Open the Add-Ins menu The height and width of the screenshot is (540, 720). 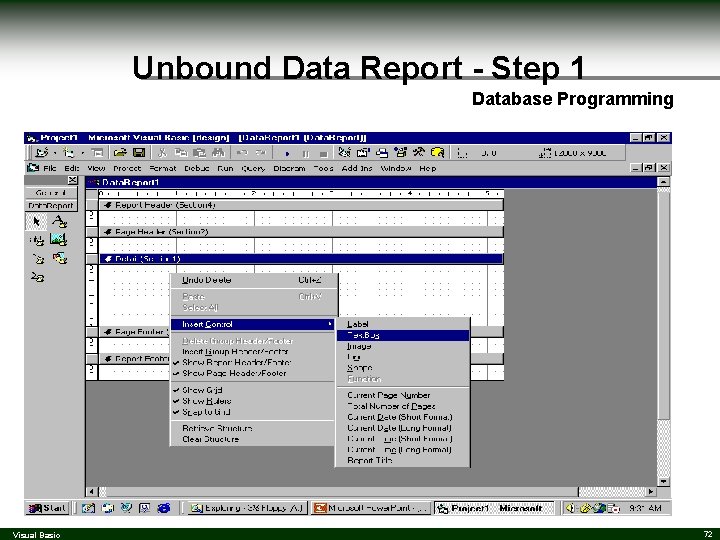tap(357, 168)
